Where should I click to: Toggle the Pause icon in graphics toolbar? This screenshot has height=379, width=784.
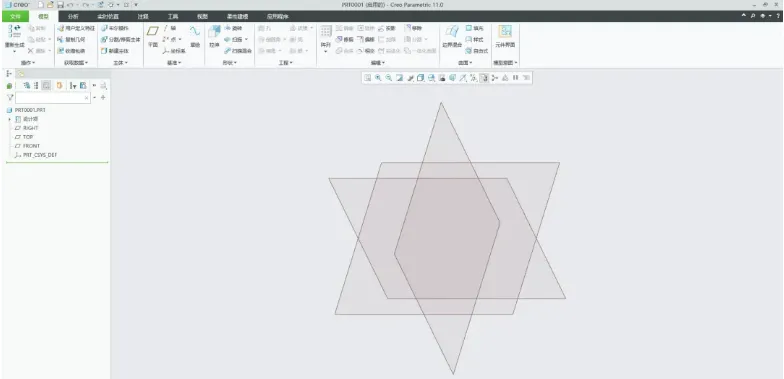516,78
